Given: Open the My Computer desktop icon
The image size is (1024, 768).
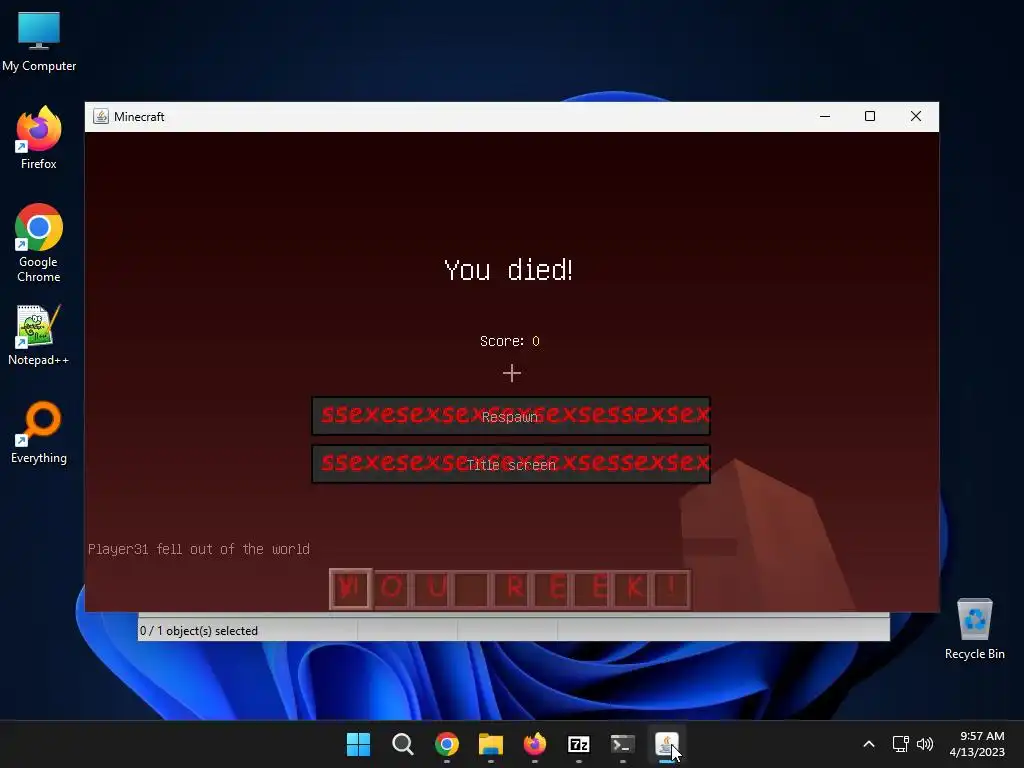Looking at the screenshot, I should click(x=39, y=42).
